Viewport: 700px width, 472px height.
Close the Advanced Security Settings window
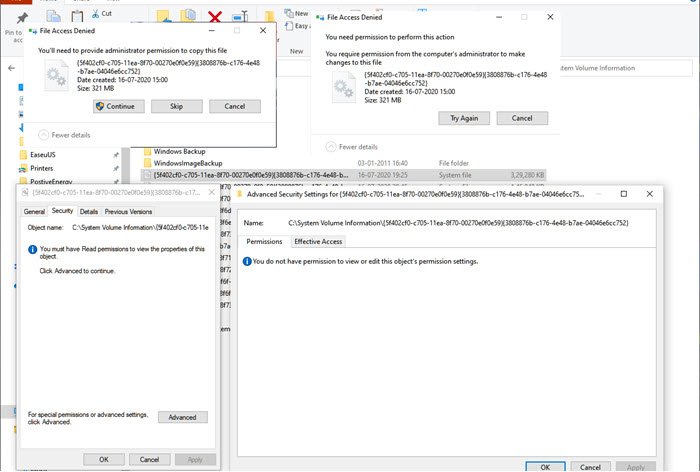[x=650, y=194]
